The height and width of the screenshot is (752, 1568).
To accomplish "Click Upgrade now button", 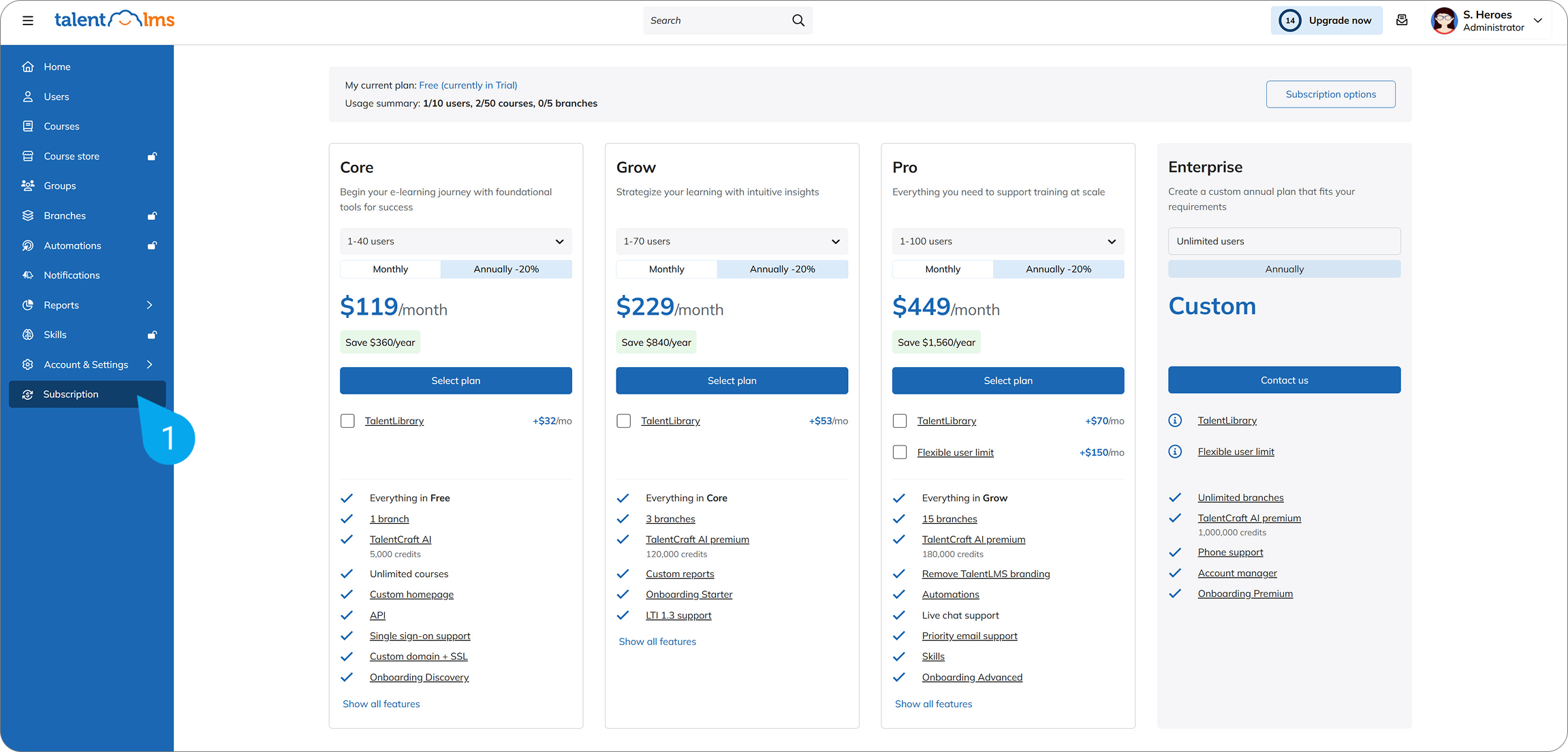I will point(1327,20).
